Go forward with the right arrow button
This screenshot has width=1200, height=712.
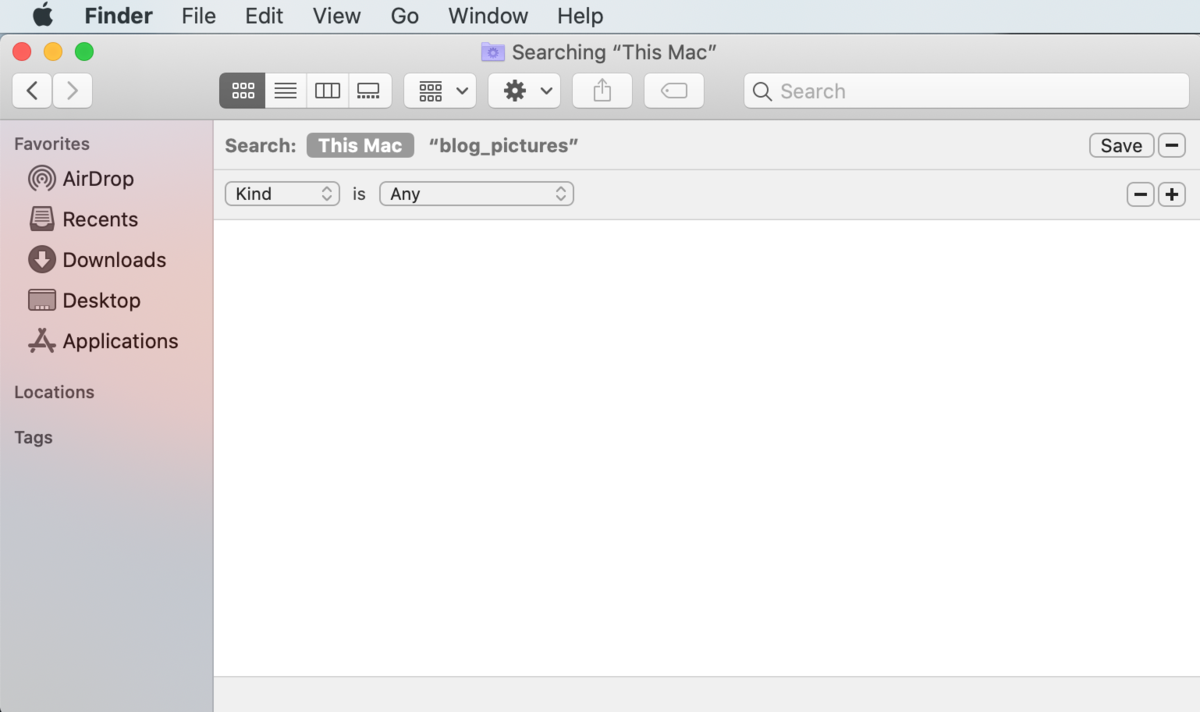click(x=72, y=91)
